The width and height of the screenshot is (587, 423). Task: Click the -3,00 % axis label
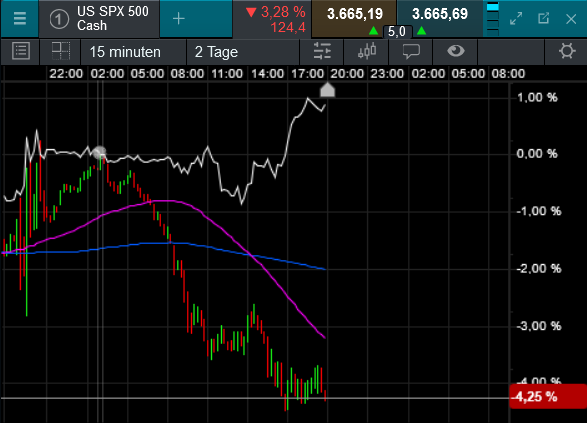(x=539, y=326)
